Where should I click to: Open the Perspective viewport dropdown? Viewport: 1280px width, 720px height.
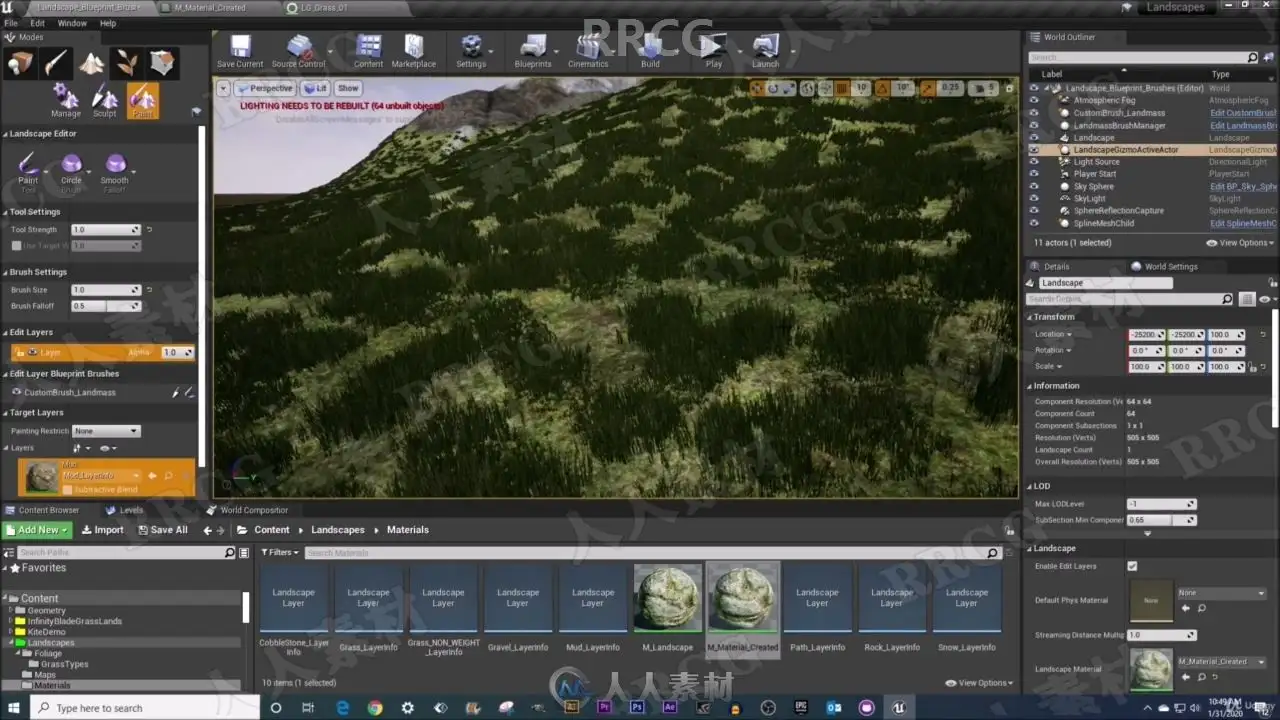[264, 88]
